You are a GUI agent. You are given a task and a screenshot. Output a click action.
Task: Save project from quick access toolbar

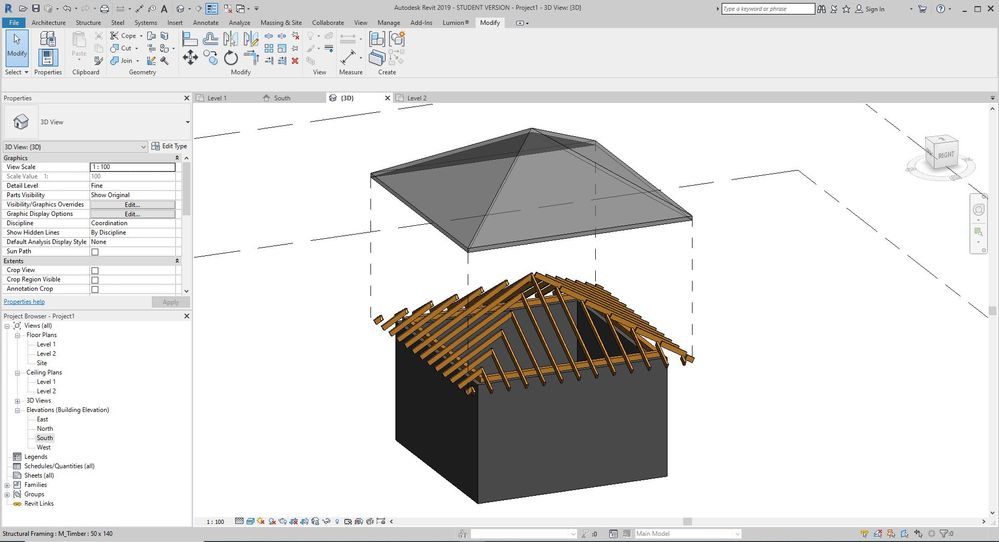35,8
